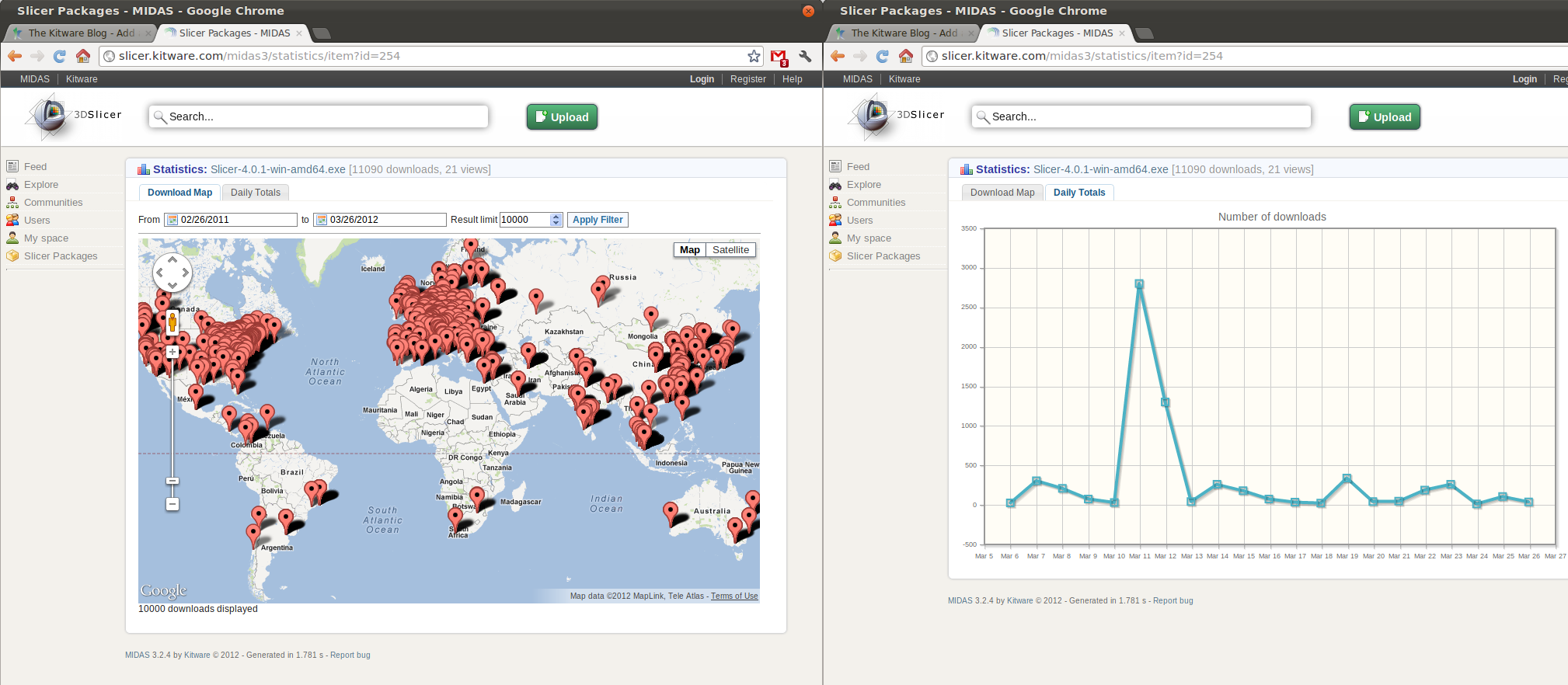Zoom in on the map
1568x685 pixels.
tap(172, 352)
